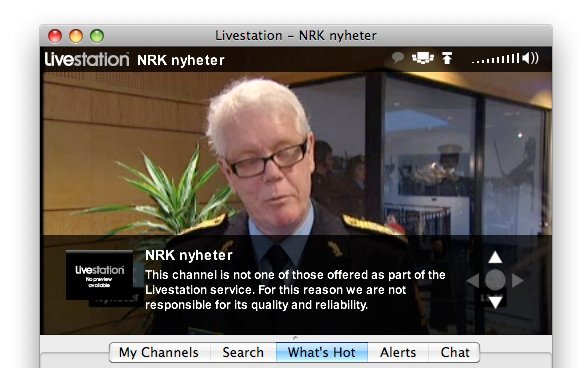
Task: Open the chat speech bubble icon
Action: tap(398, 58)
